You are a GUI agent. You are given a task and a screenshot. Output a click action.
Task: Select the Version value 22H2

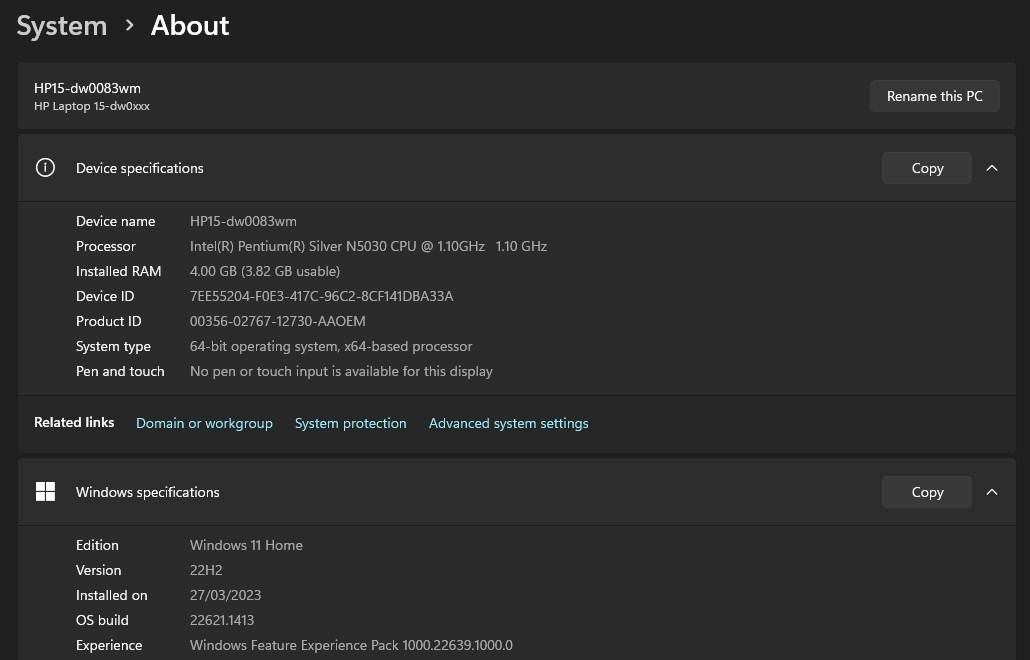(206, 570)
